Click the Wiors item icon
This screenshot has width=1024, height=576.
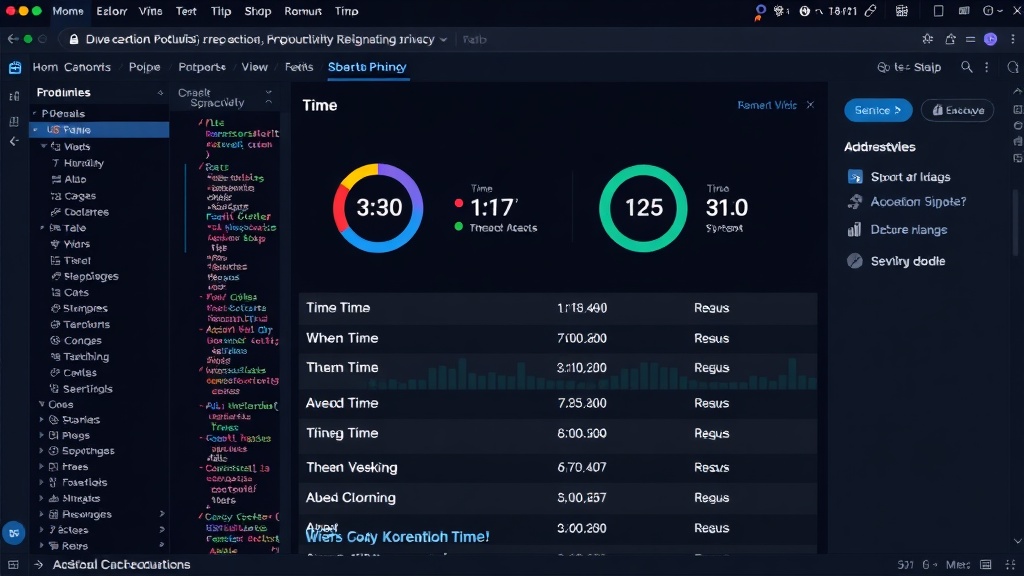56,244
